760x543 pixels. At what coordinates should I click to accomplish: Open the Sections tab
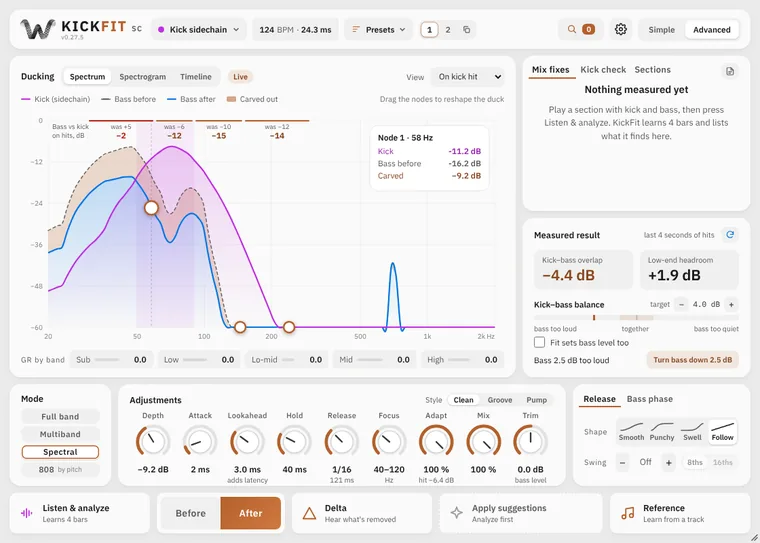pyautogui.click(x=652, y=70)
